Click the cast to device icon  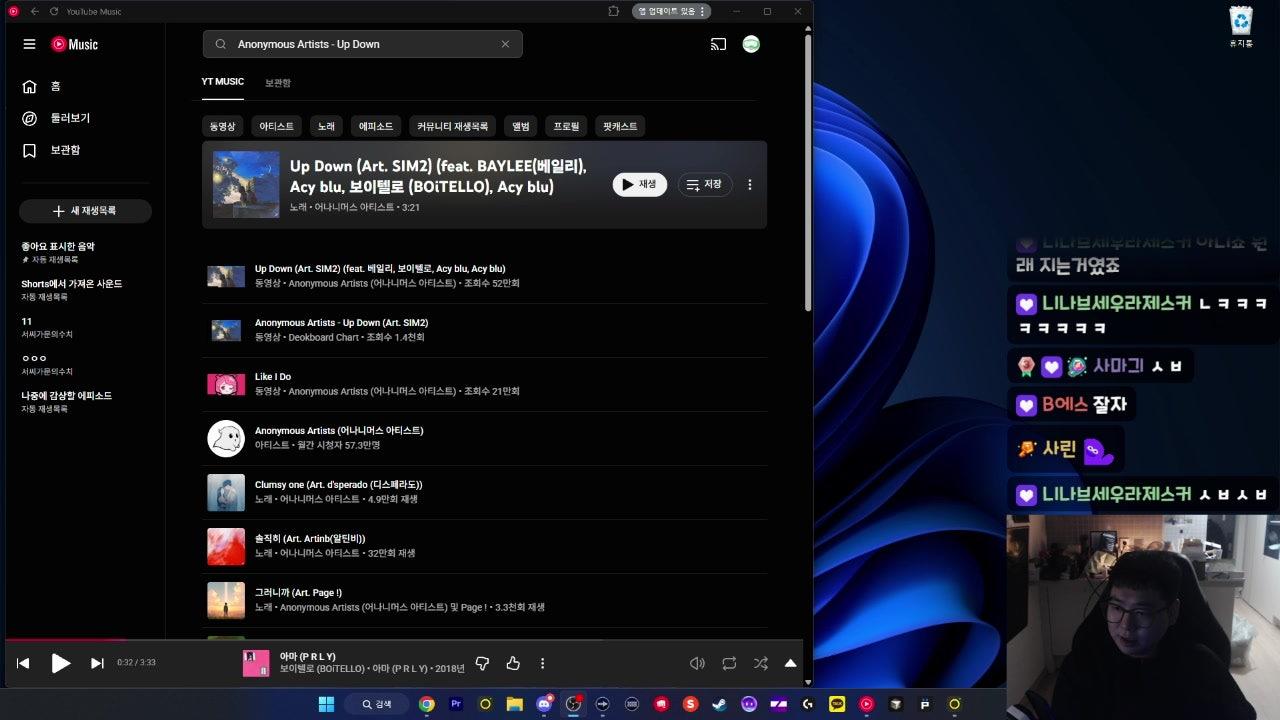click(x=718, y=44)
